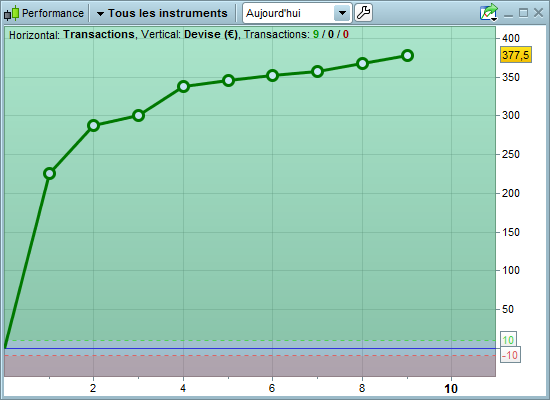
Task: Click the candlestick Performance icon
Action: 11,13
